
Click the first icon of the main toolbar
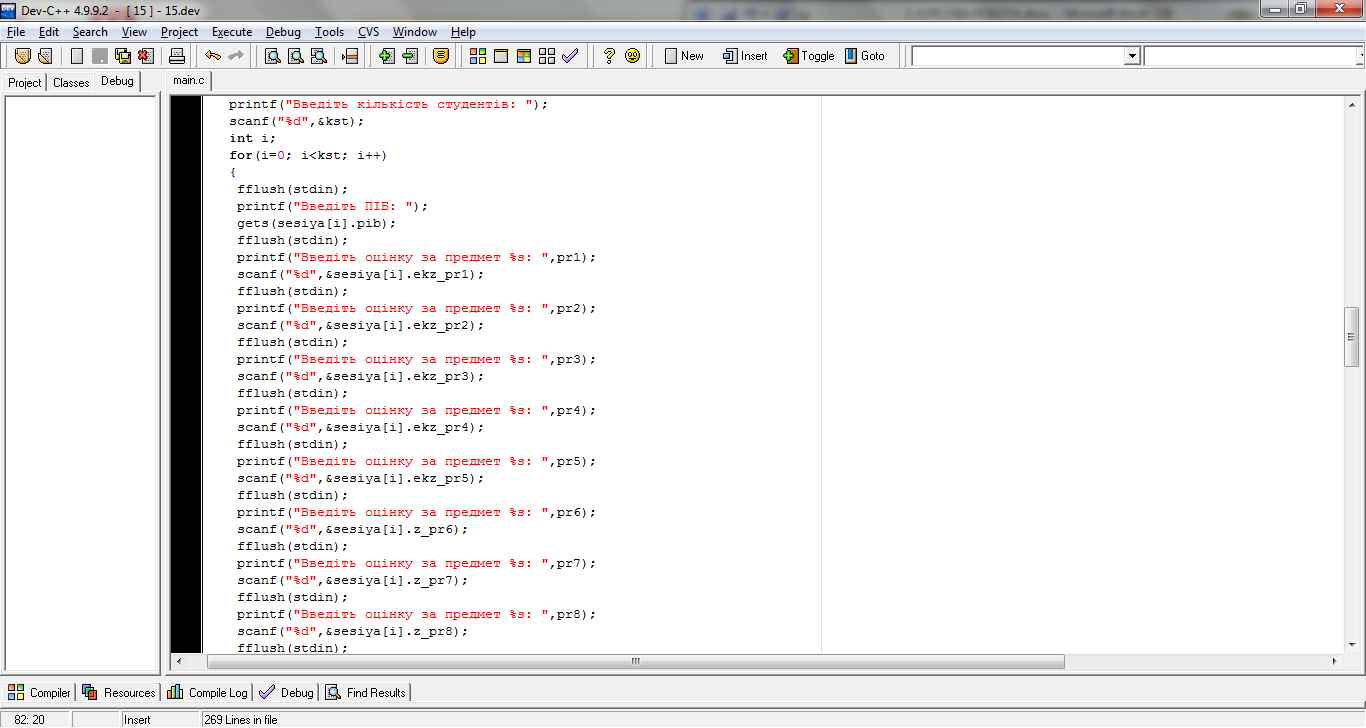pyautogui.click(x=22, y=56)
